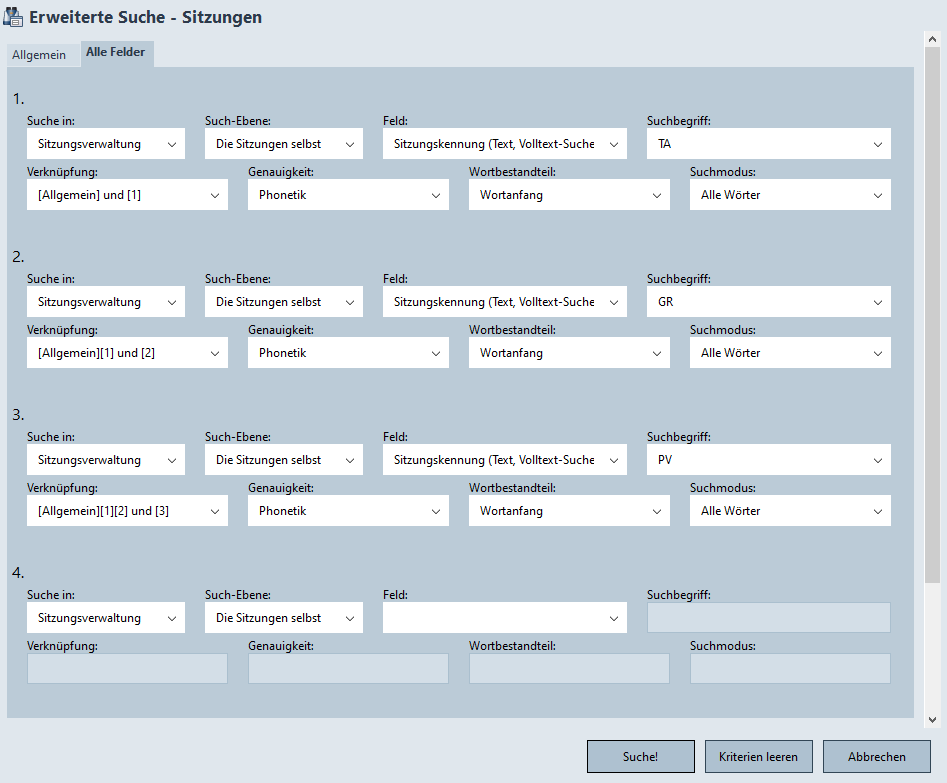
Task: Expand the empty Feld dropdown in criterion 4
Action: click(x=504, y=618)
